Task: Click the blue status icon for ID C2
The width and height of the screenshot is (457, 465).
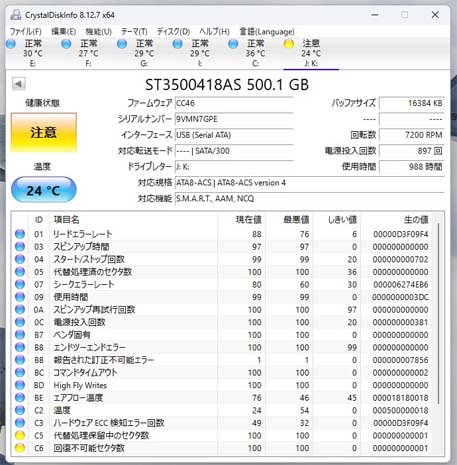Action: click(x=20, y=410)
